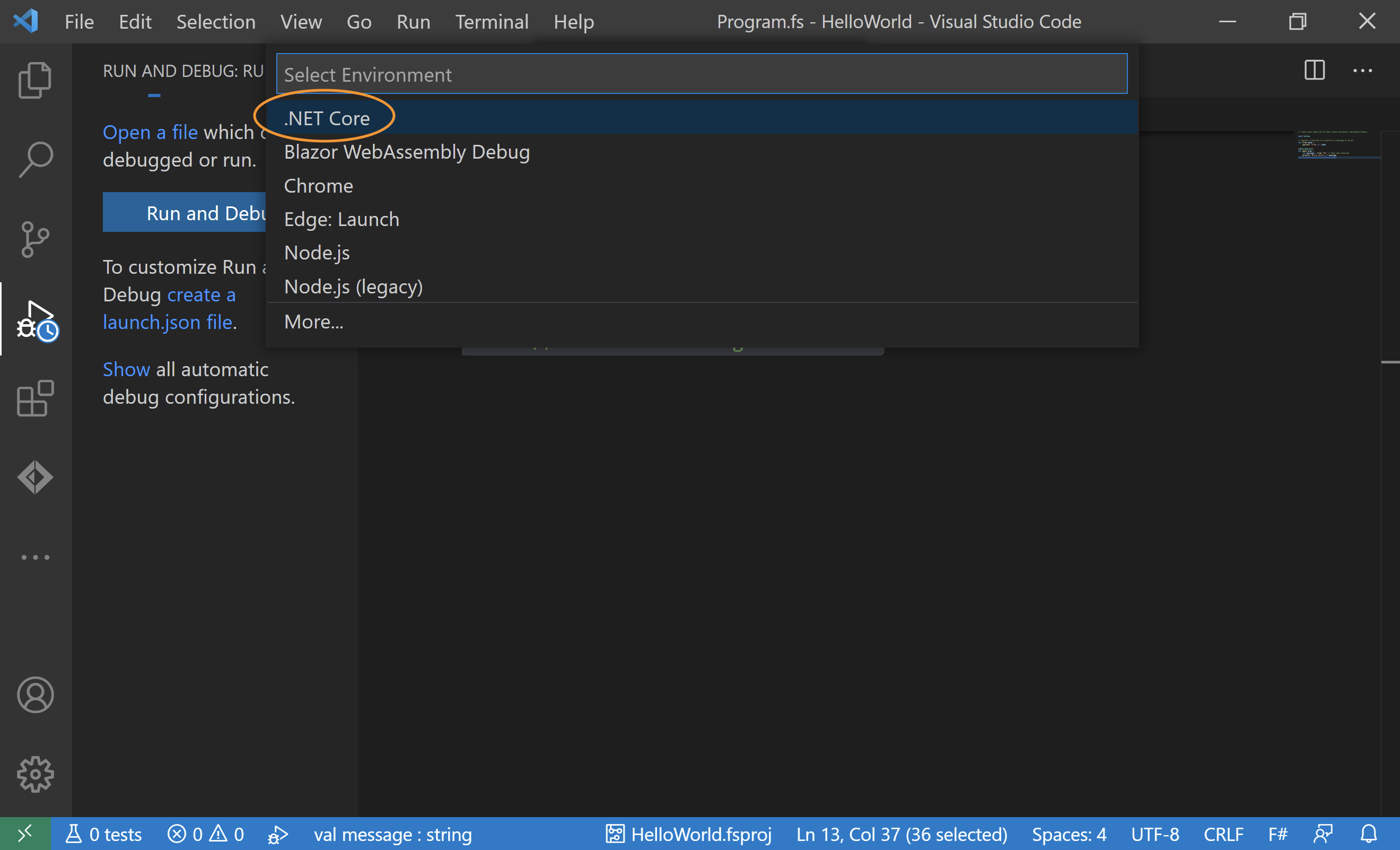Click the Accounts icon in activity bar
Screen dimensions: 1400x850
(x=35, y=694)
